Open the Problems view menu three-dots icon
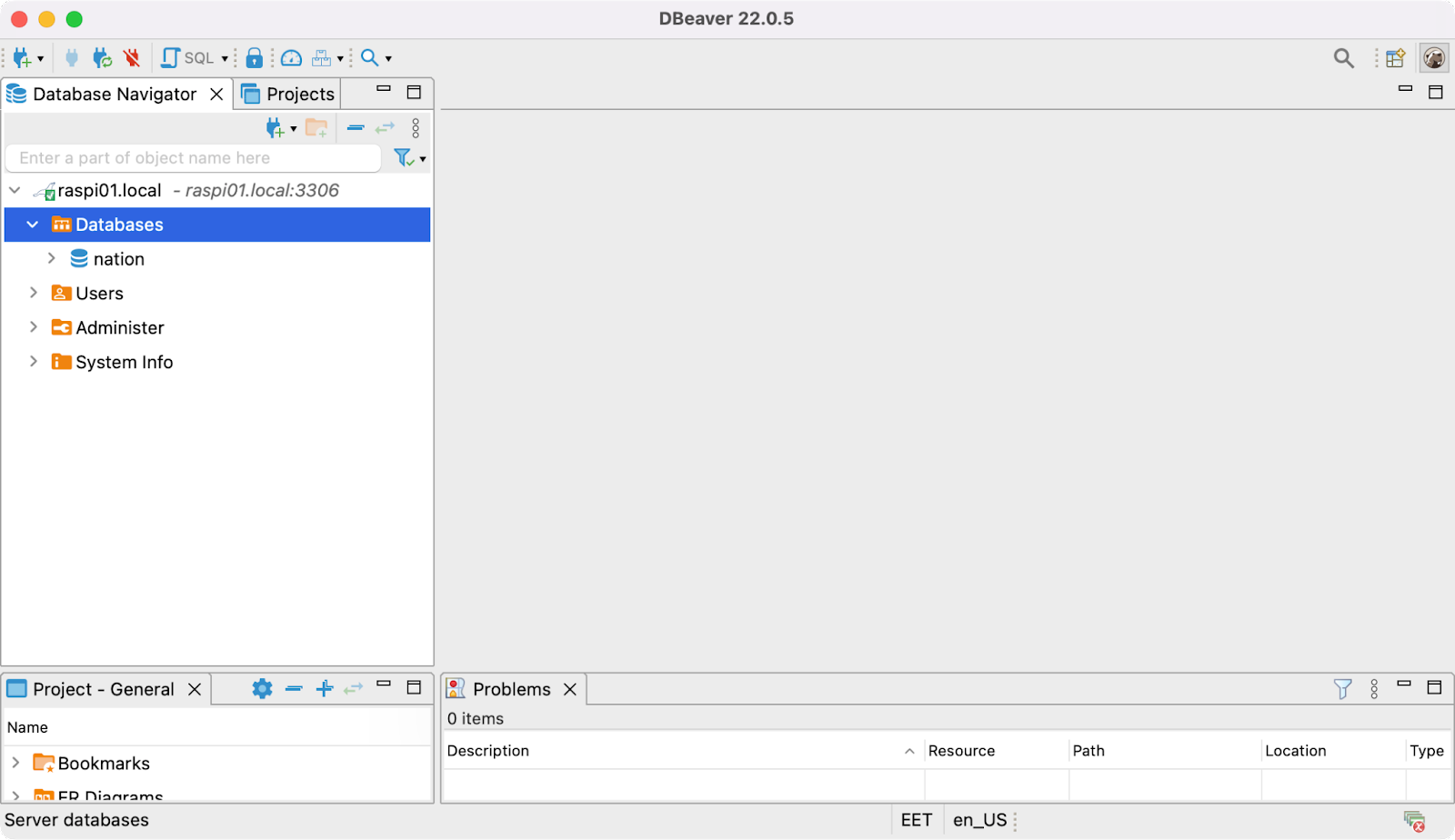This screenshot has height=840, width=1455. point(1374,689)
